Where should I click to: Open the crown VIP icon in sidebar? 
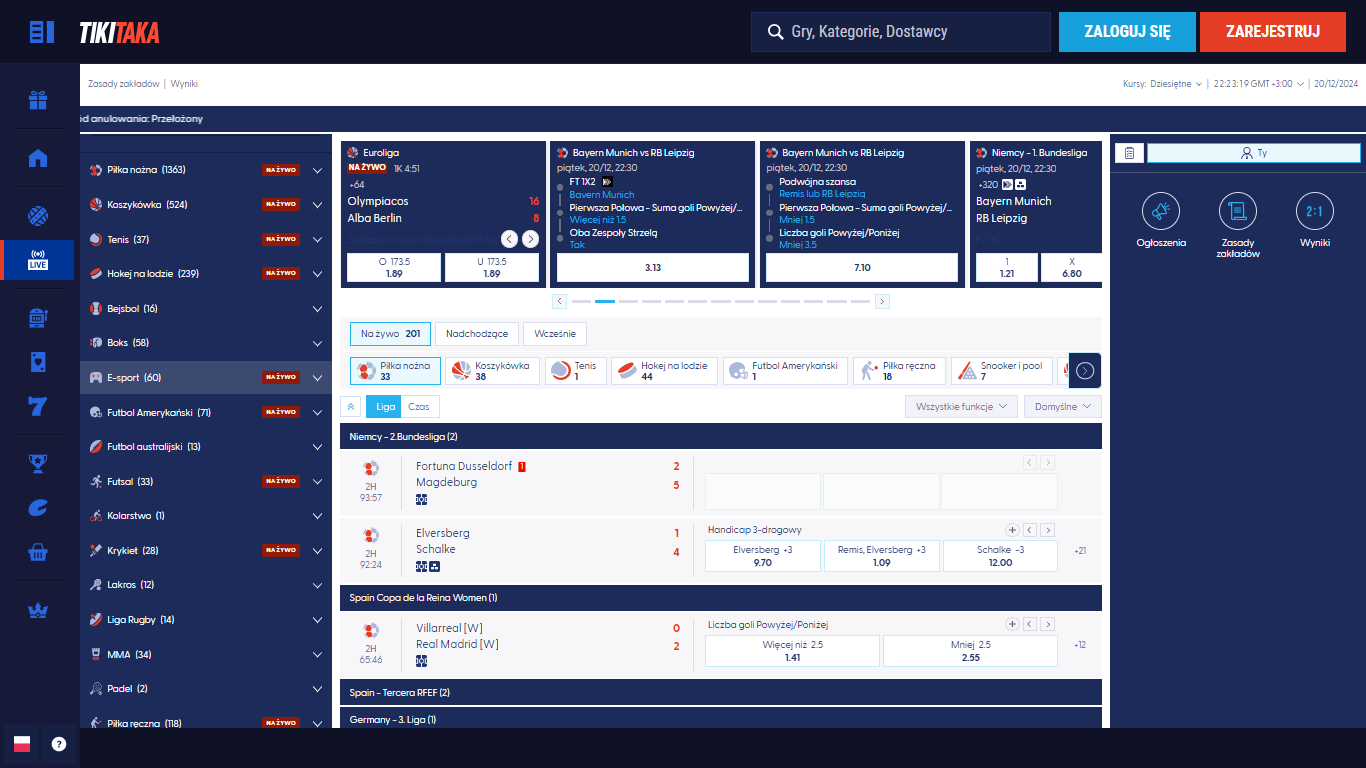pos(38,610)
